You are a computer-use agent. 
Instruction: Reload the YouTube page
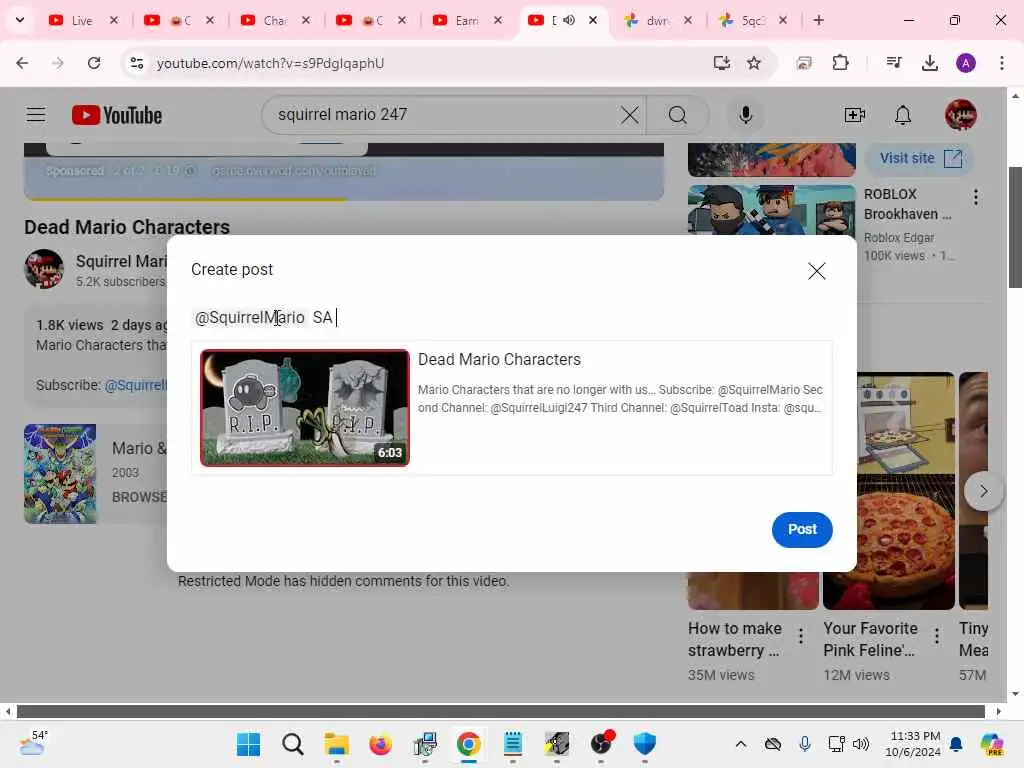coord(94,63)
